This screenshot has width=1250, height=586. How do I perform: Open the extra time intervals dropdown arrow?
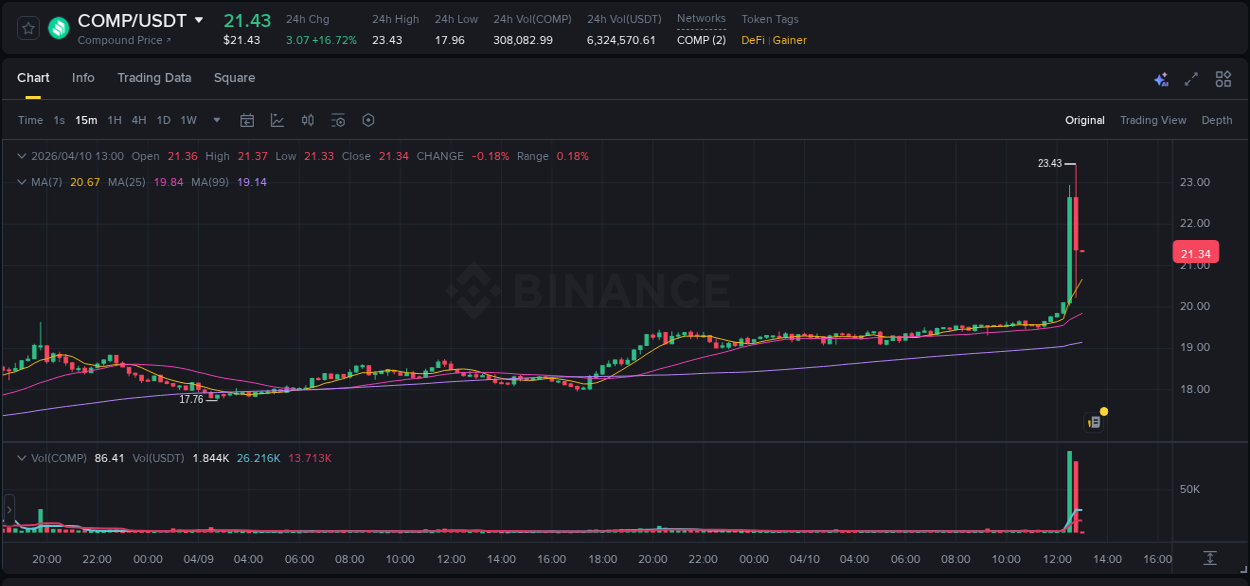tap(216, 120)
